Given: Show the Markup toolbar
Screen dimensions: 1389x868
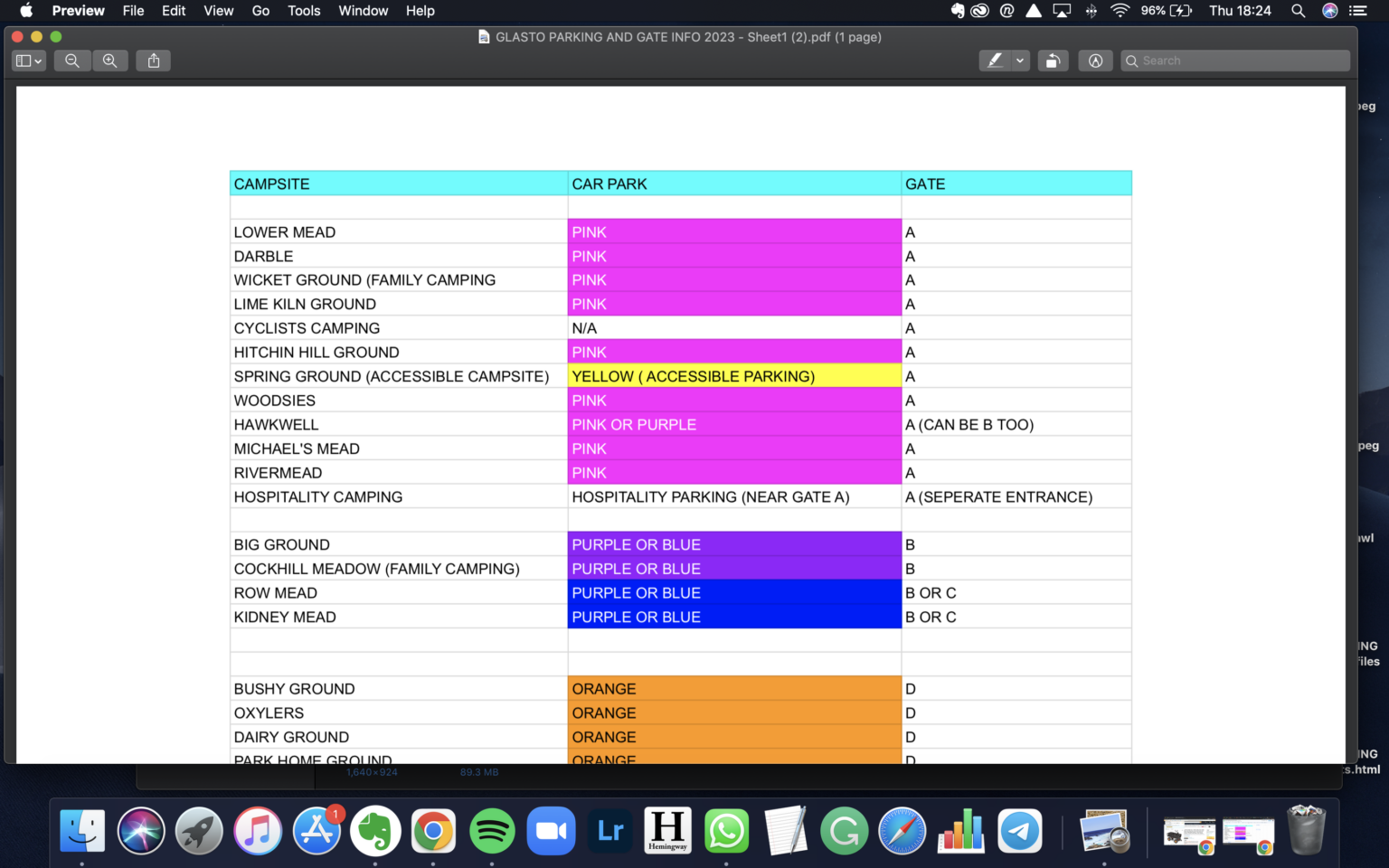Looking at the screenshot, I should 1095,61.
